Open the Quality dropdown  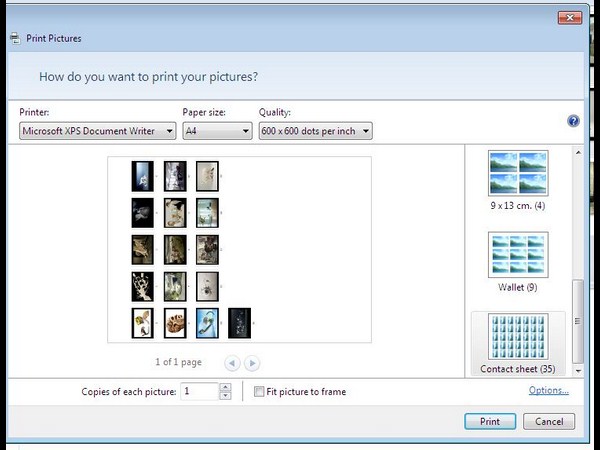[x=315, y=131]
